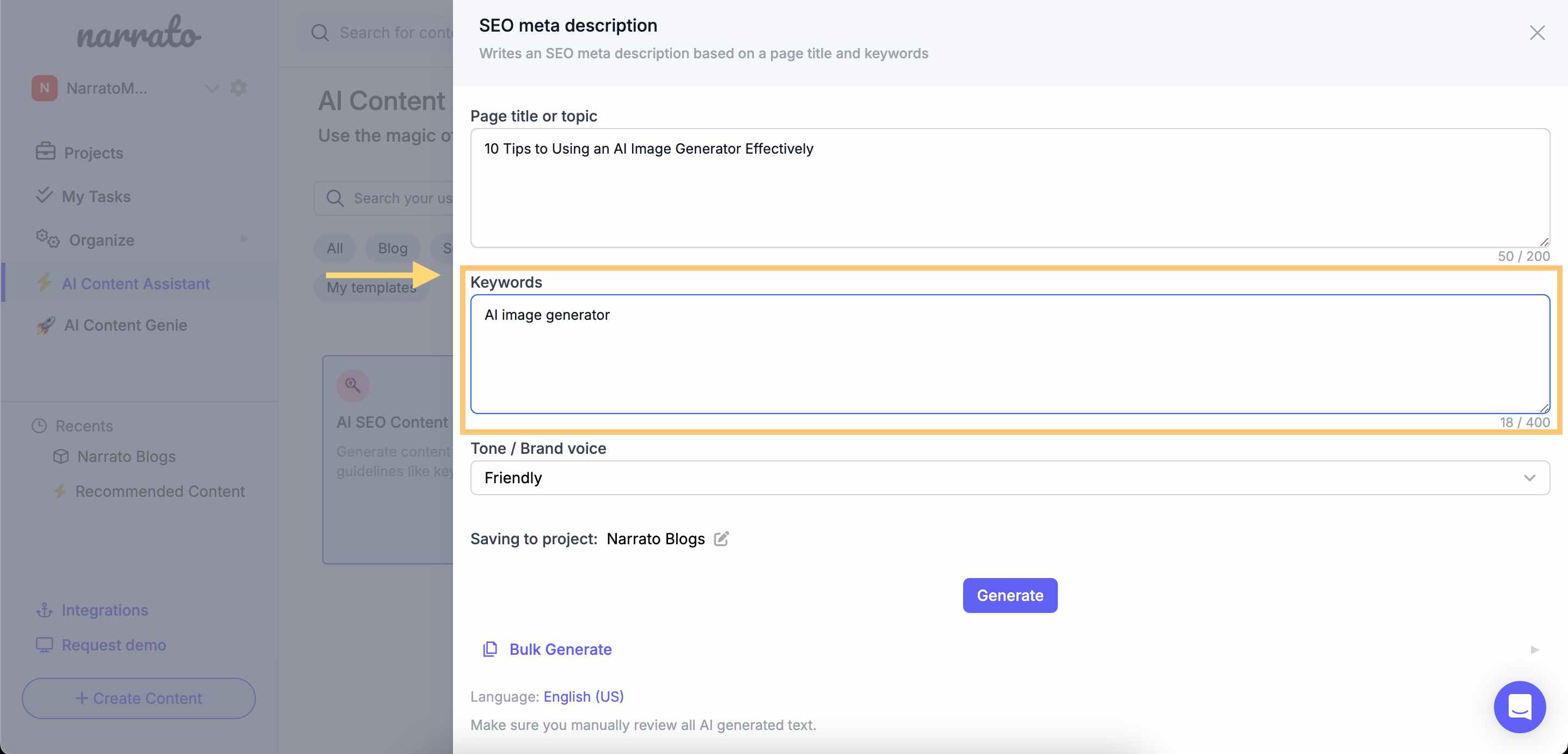Click the red N workspace avatar
The image size is (1568, 754).
[x=45, y=88]
